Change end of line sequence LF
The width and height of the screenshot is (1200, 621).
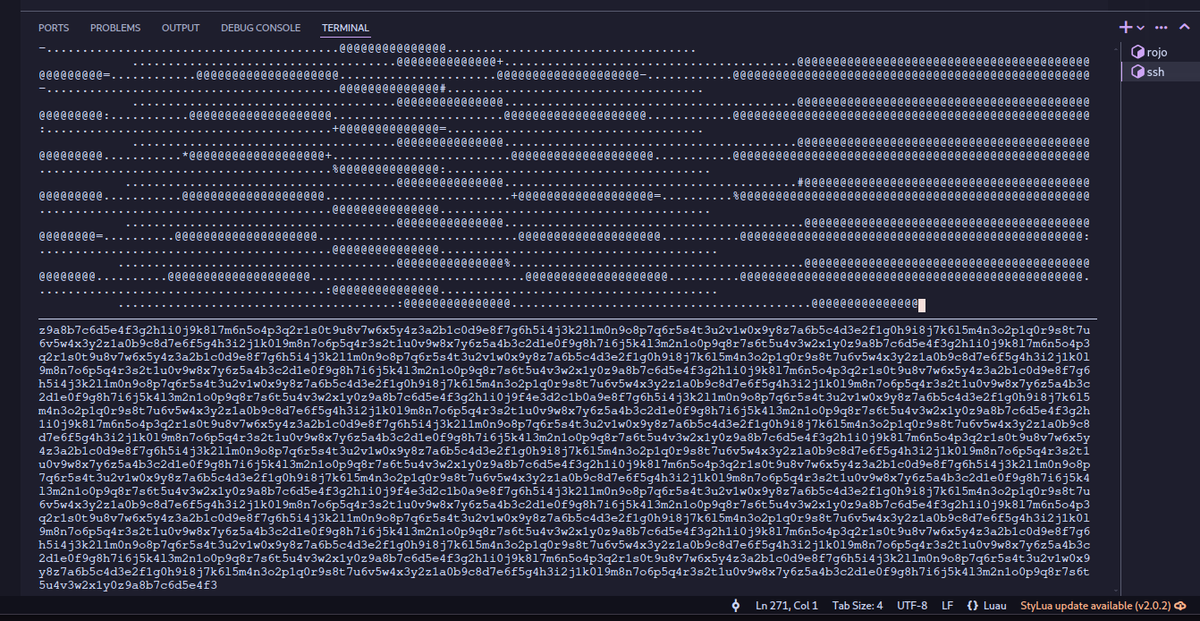click(x=947, y=606)
